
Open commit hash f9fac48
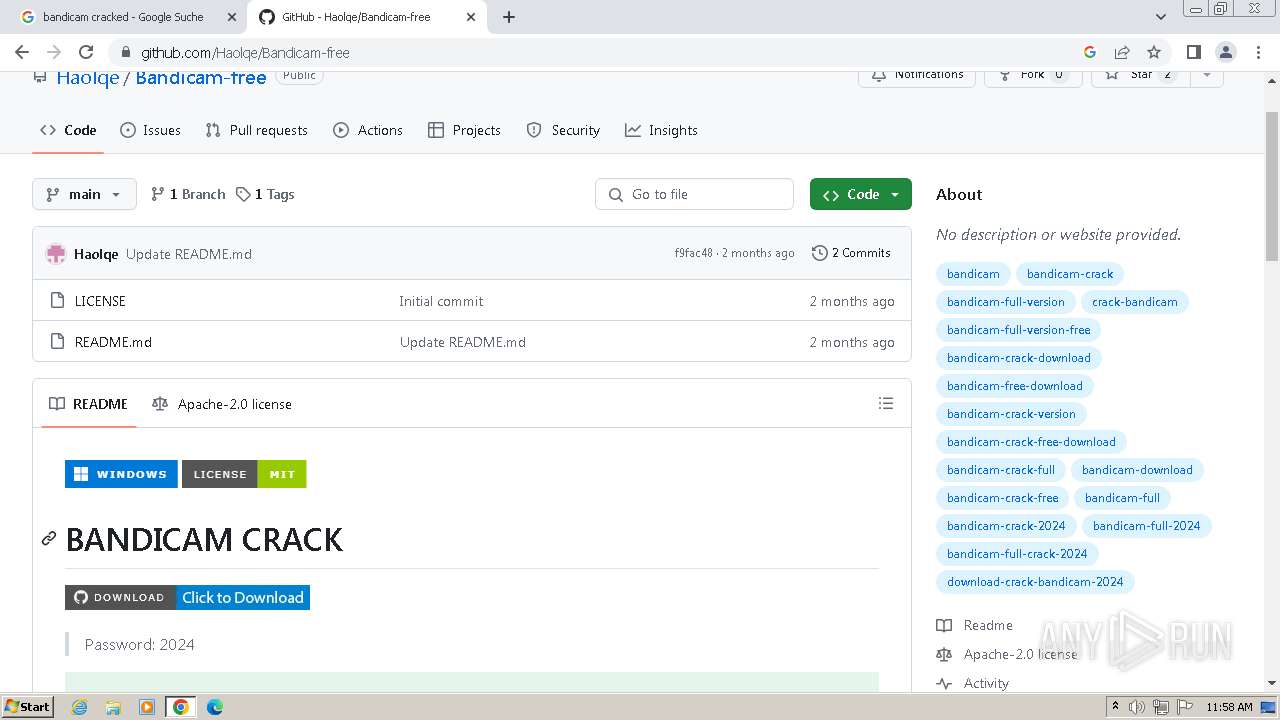tap(693, 253)
